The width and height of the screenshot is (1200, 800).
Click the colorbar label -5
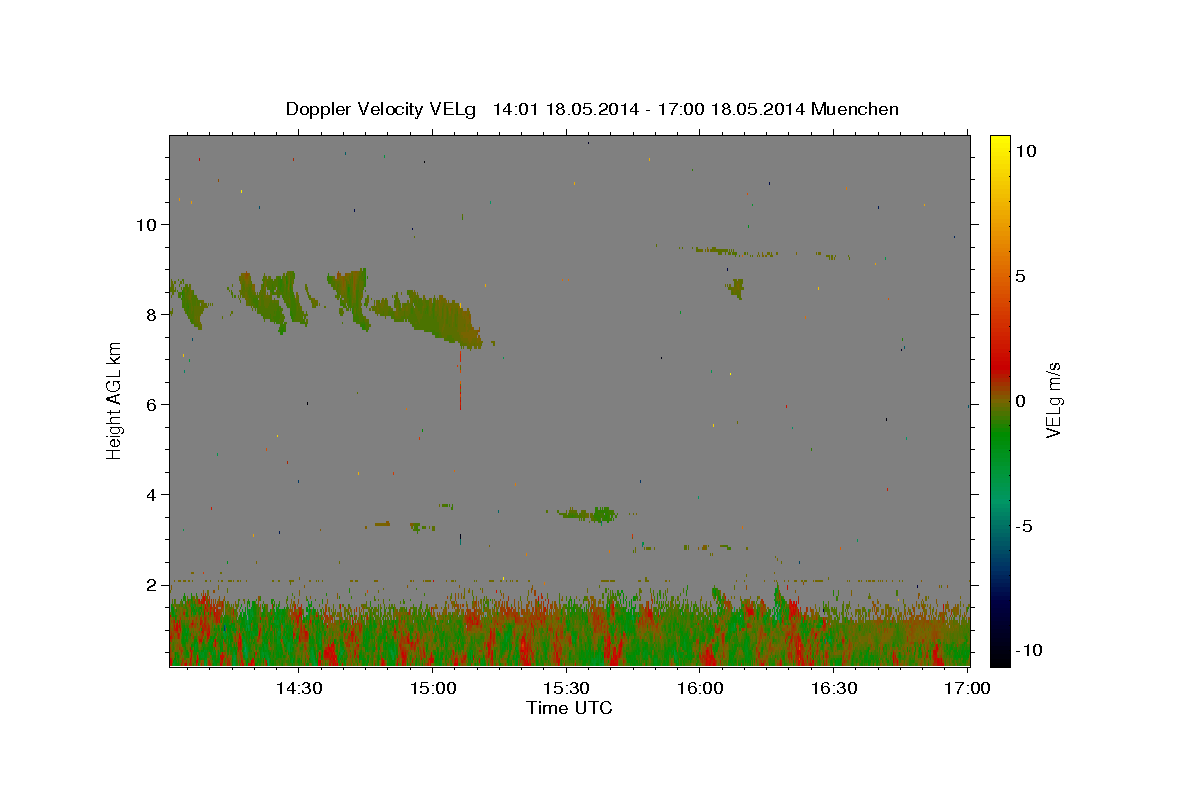pyautogui.click(x=1022, y=527)
